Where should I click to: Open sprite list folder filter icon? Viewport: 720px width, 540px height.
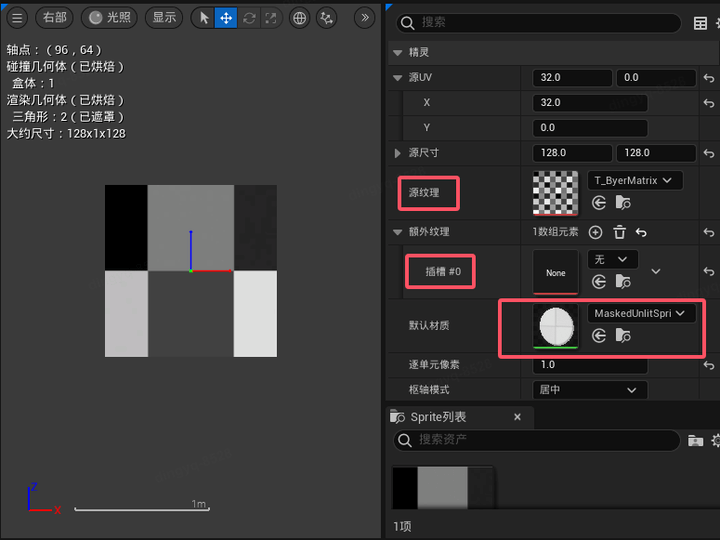[695, 440]
